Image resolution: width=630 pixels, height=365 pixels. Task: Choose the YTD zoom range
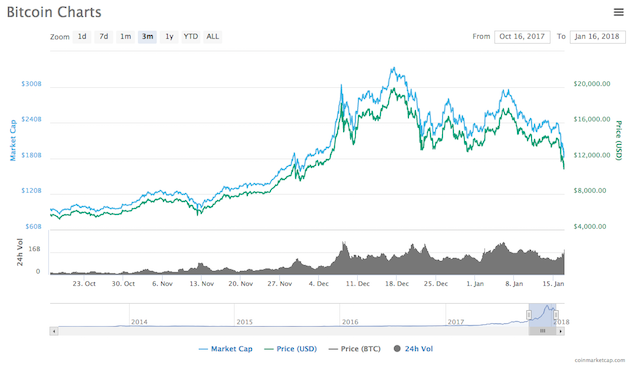[191, 37]
